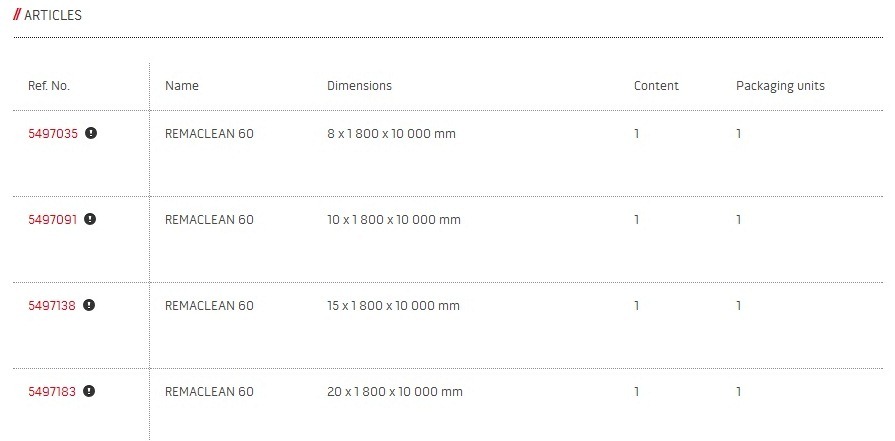Click the ARTICLES section heading
The width and height of the screenshot is (895, 441).
pos(54,16)
